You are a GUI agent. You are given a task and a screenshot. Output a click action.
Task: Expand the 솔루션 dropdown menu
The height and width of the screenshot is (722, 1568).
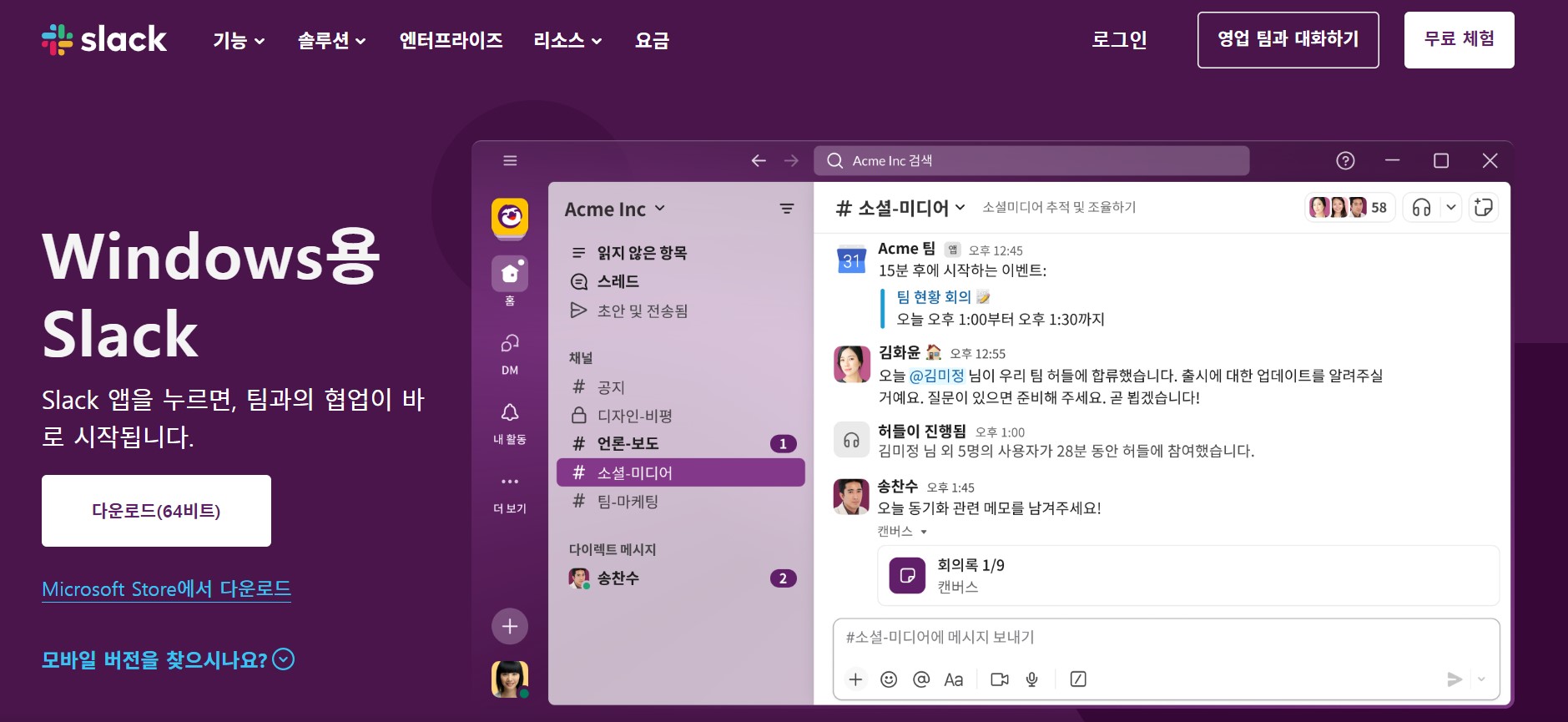[x=332, y=40]
